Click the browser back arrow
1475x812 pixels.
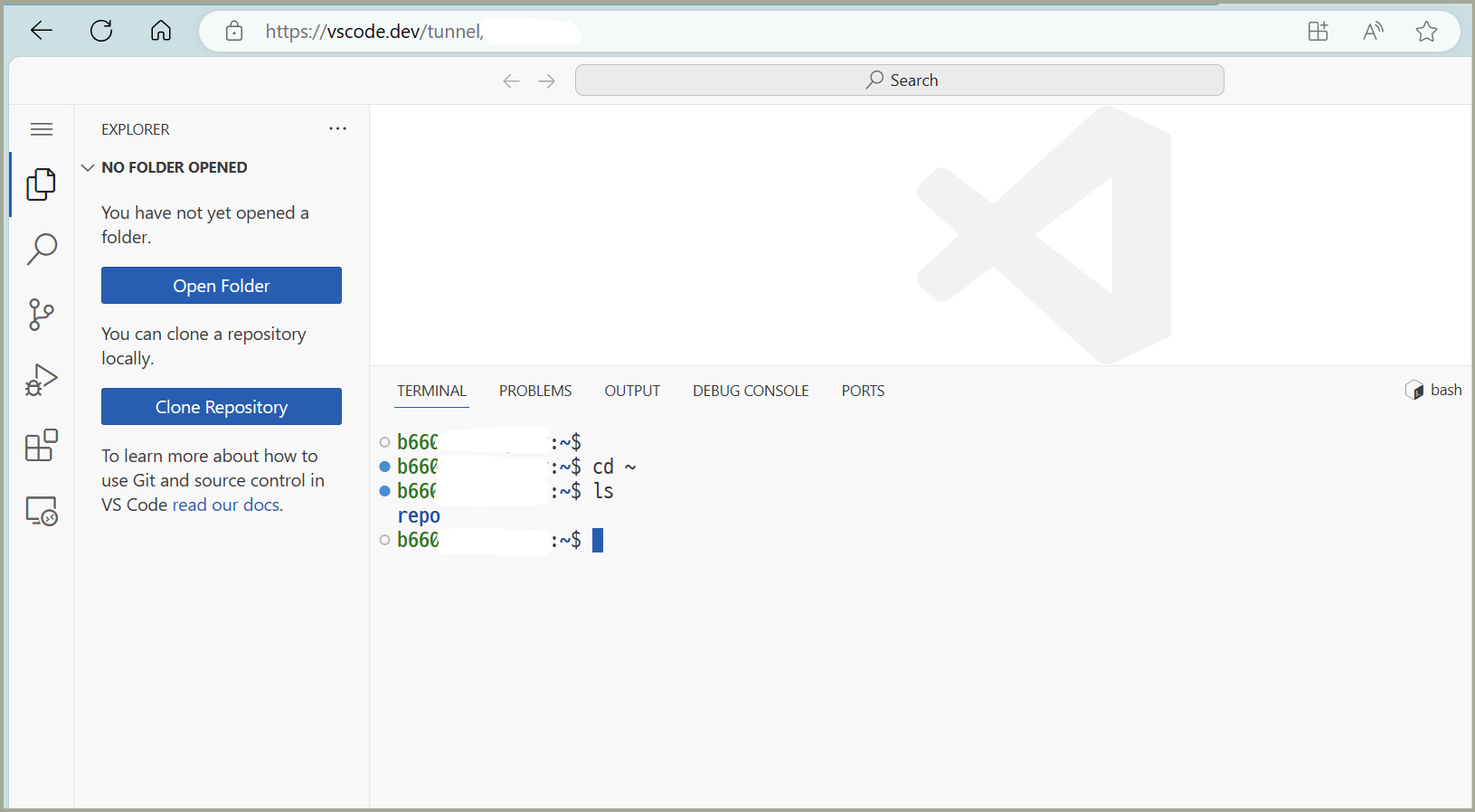[x=42, y=31]
